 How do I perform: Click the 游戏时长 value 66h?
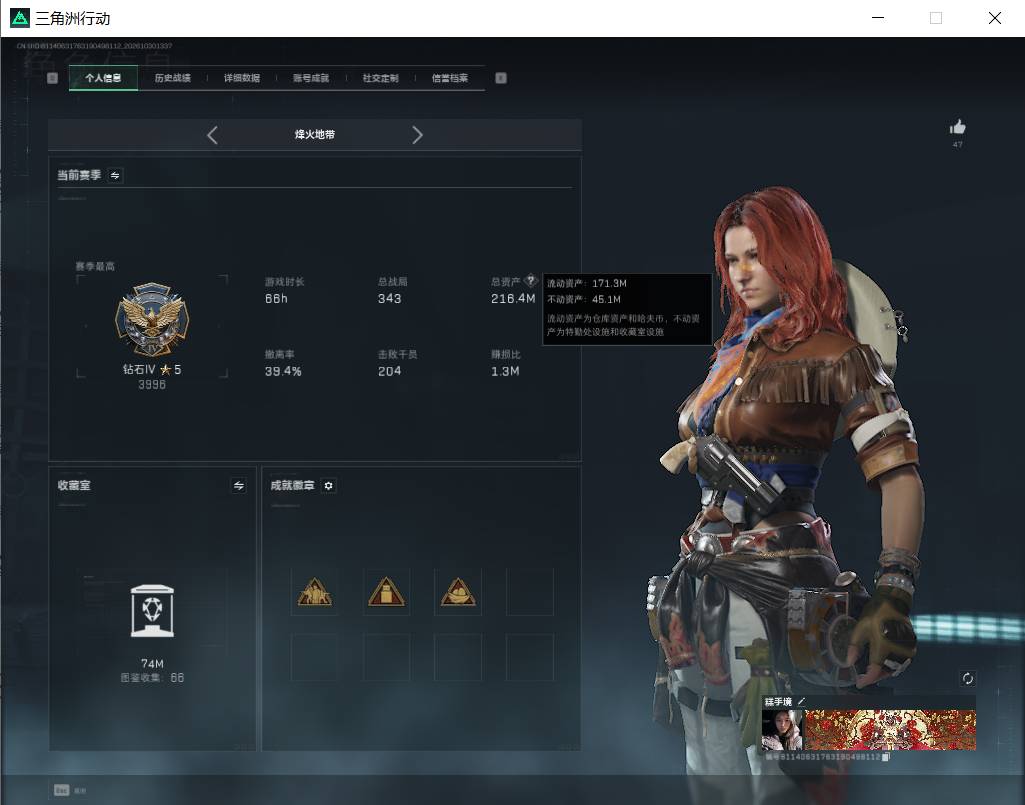point(276,299)
